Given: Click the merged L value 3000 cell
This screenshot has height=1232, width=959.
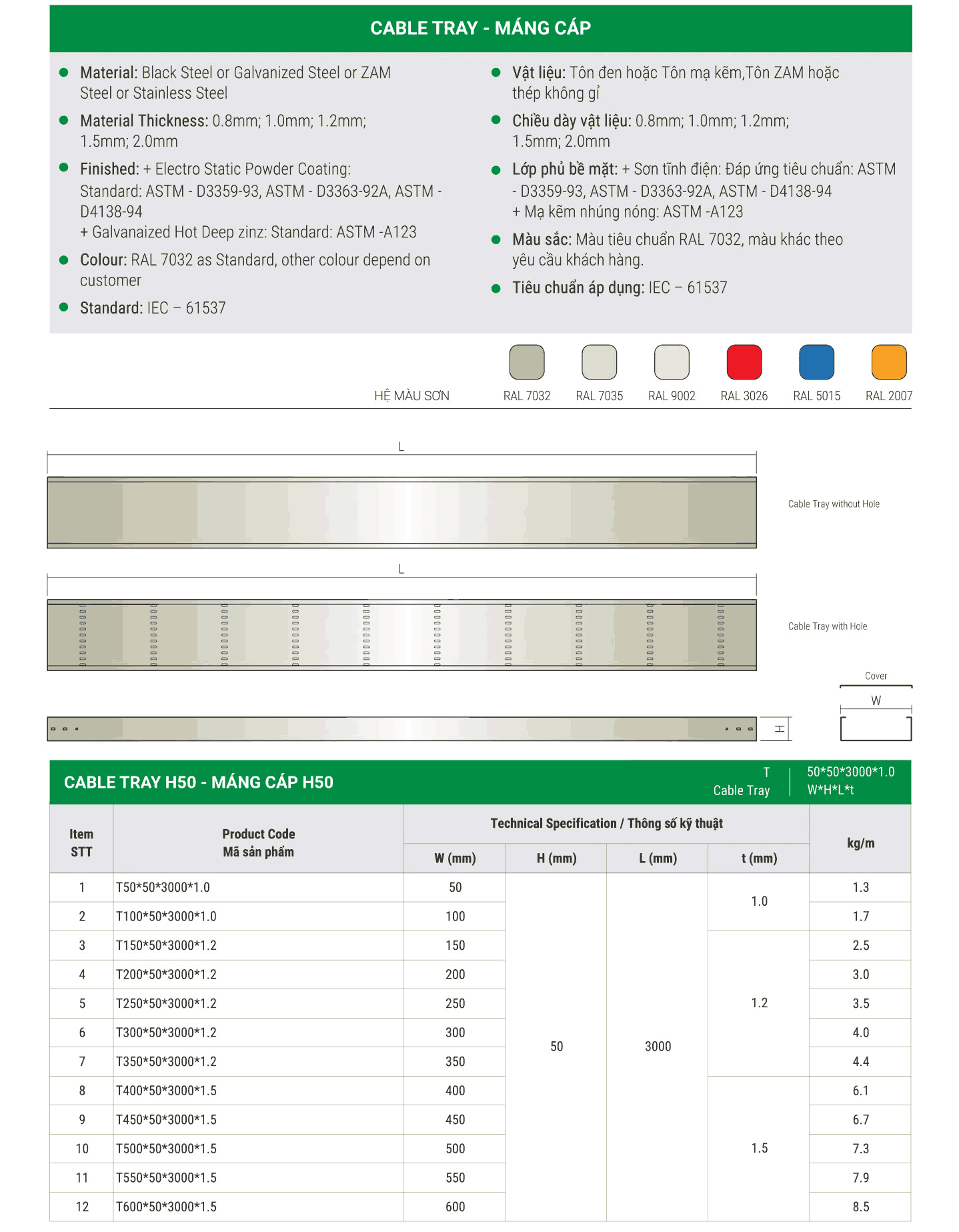Looking at the screenshot, I should 658,1047.
